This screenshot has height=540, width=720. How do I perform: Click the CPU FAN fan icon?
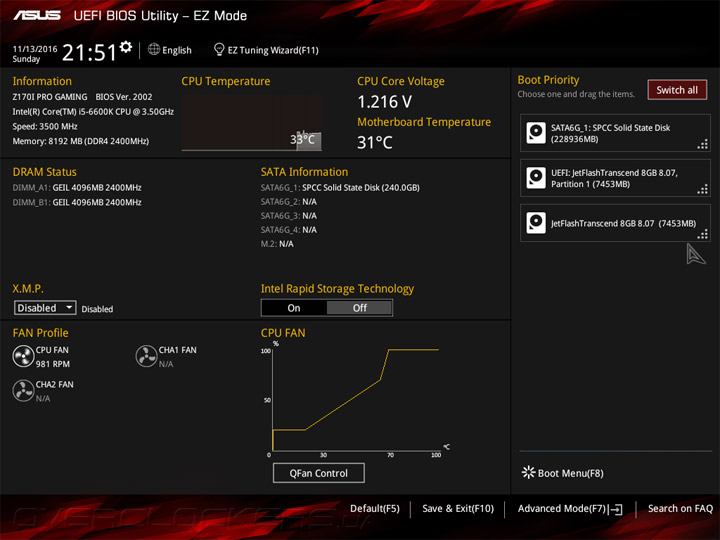click(x=23, y=356)
